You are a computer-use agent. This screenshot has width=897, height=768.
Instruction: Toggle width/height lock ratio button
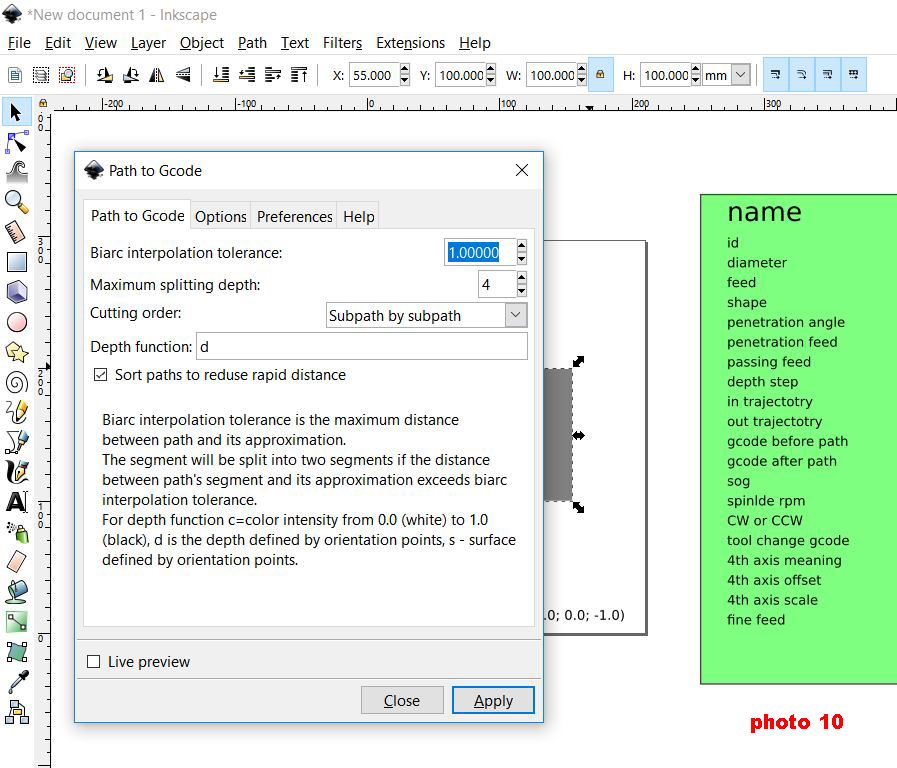click(601, 75)
